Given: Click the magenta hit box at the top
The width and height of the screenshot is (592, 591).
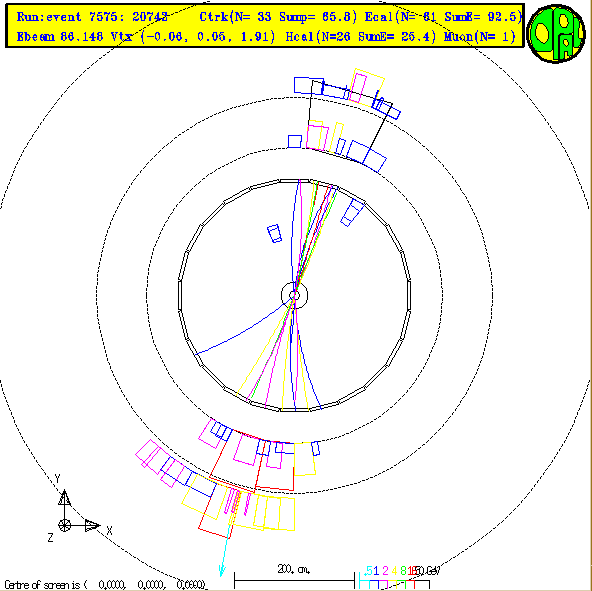Looking at the screenshot, I should pos(358,88).
